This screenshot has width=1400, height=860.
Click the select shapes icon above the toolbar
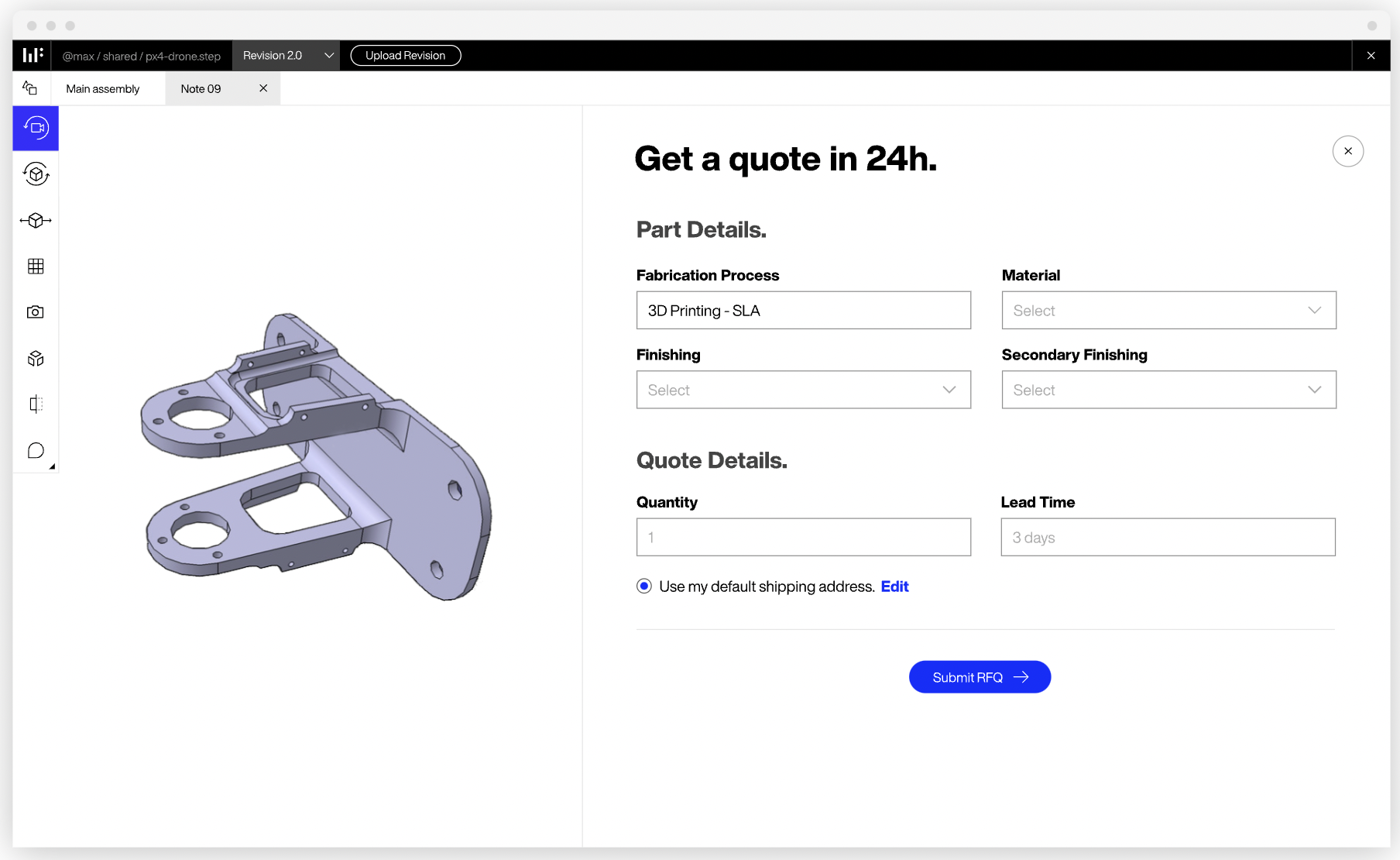click(x=29, y=88)
